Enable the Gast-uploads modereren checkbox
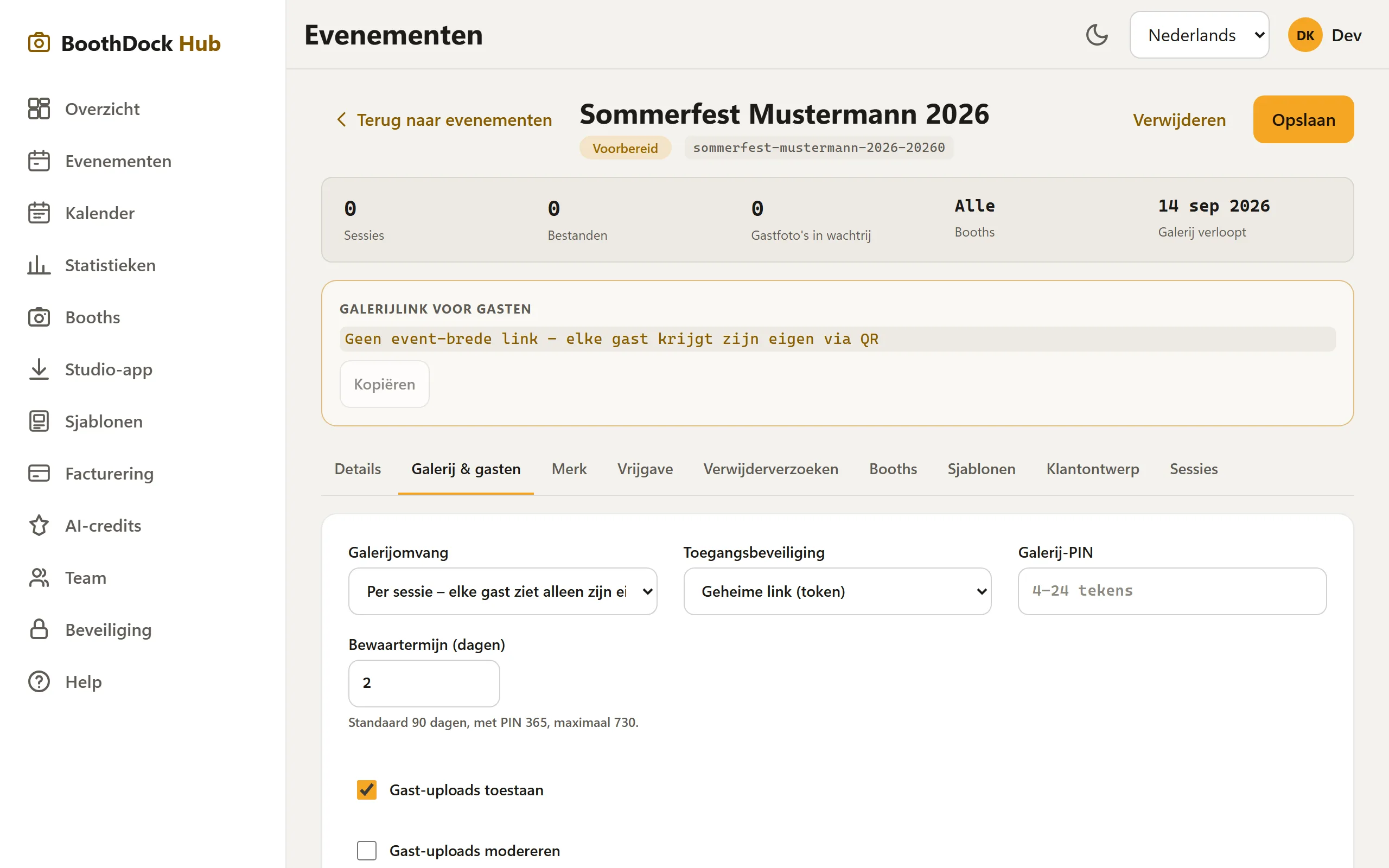The image size is (1389, 868). (x=367, y=850)
